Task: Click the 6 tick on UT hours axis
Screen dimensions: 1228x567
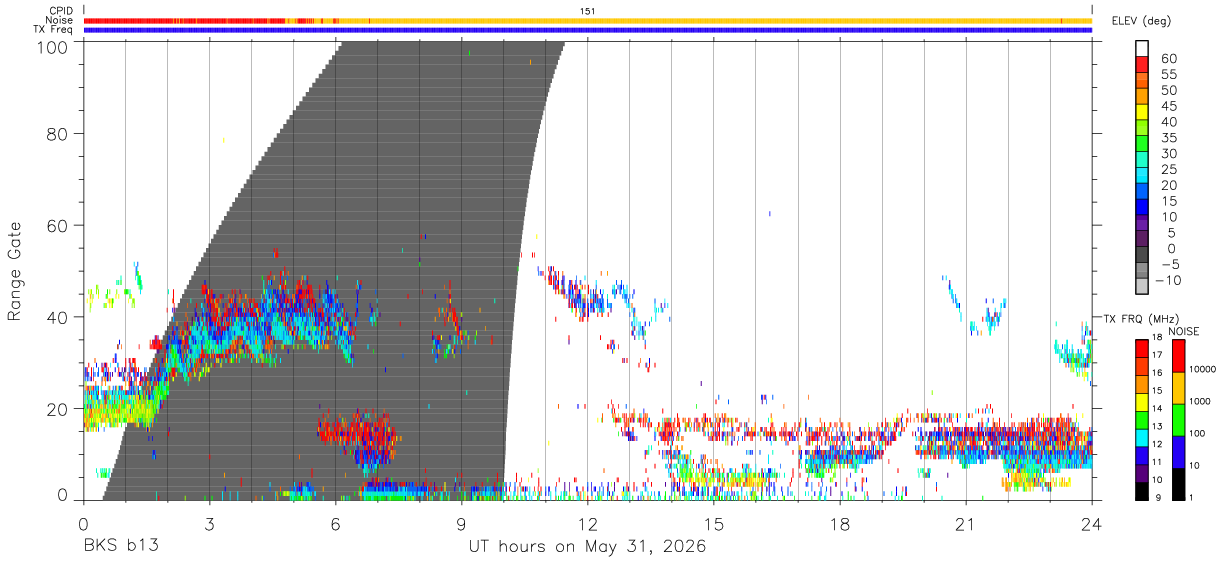Action: (x=335, y=524)
